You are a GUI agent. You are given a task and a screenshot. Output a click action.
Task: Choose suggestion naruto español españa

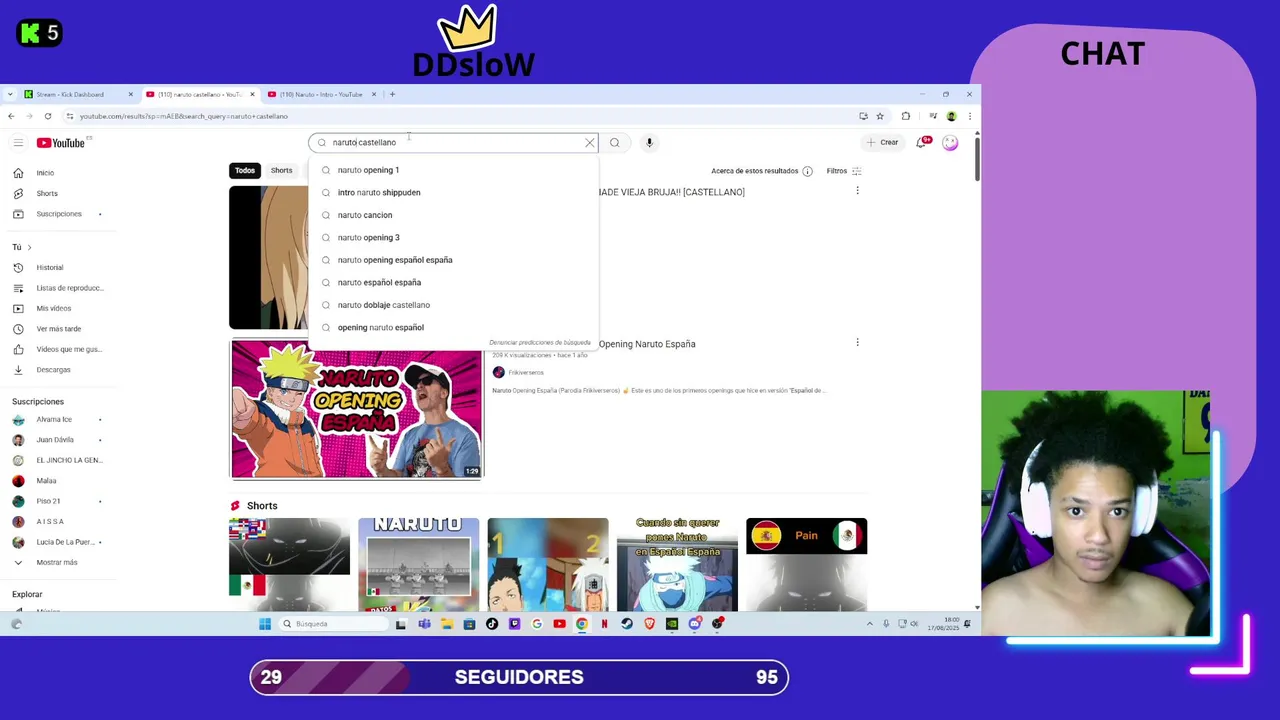click(x=453, y=282)
